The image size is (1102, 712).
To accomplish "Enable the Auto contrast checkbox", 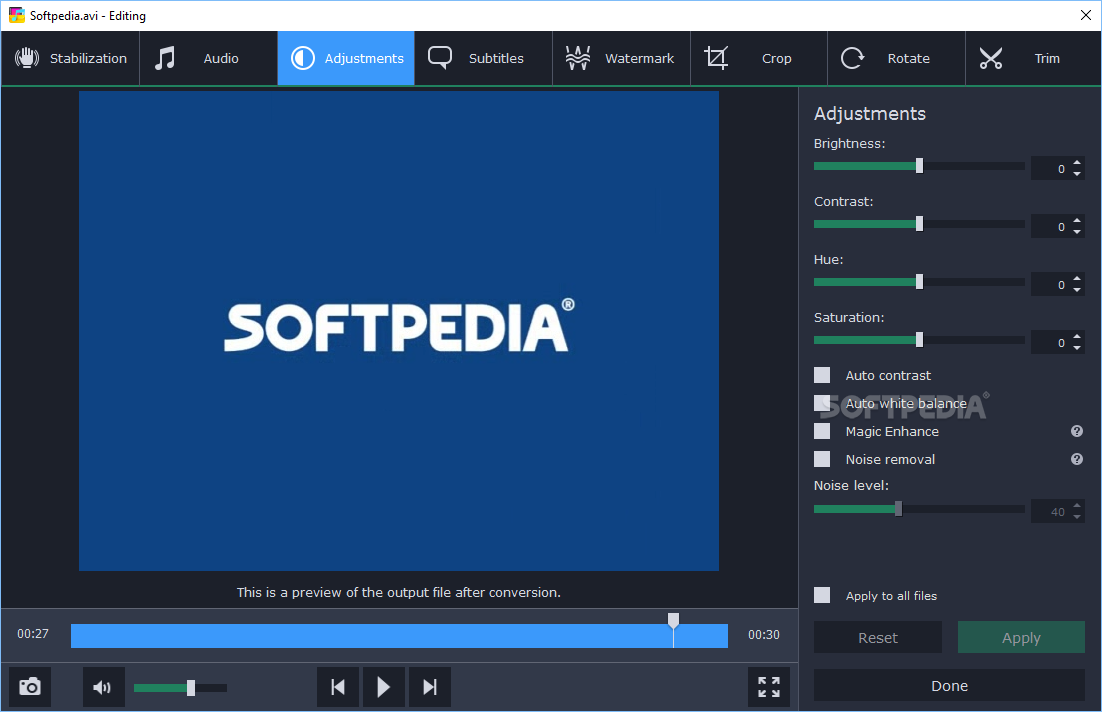I will pos(822,375).
